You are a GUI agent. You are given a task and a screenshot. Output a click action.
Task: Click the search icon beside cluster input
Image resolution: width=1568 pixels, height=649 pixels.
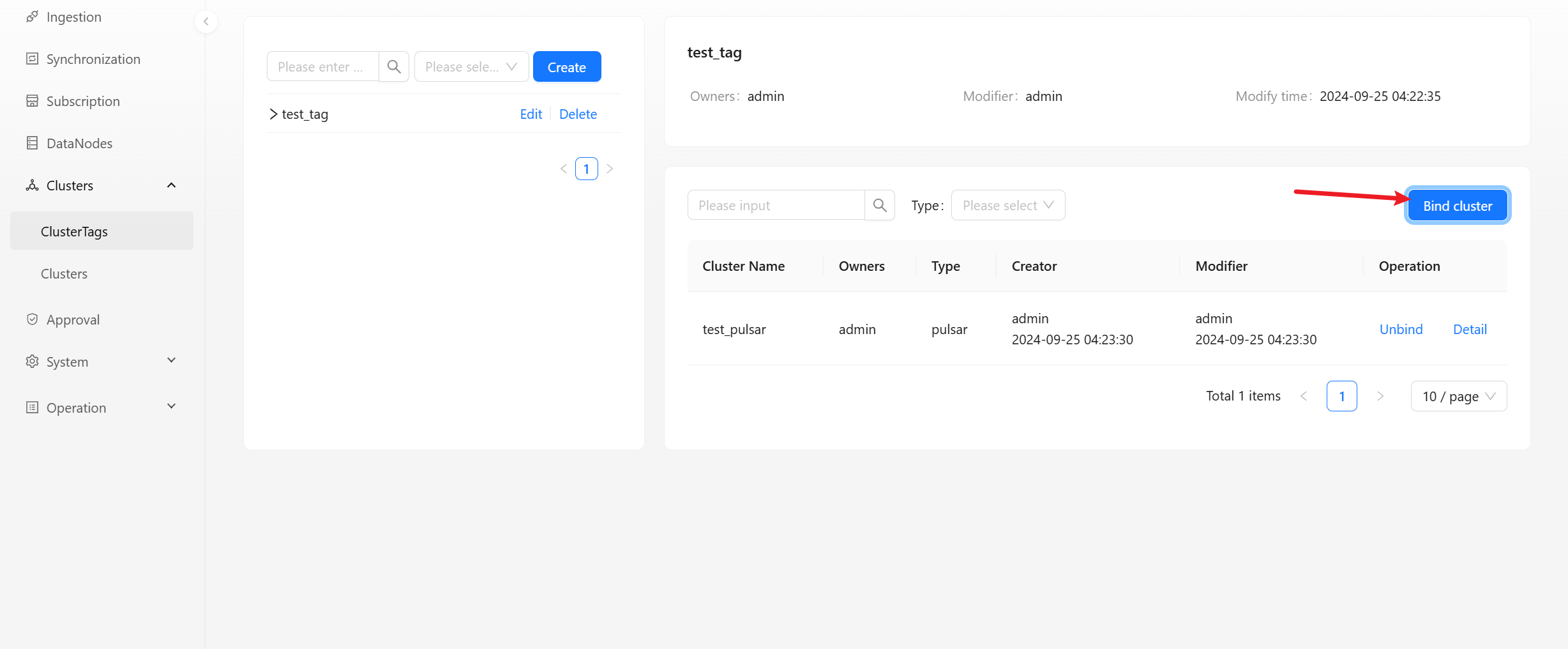coord(879,205)
